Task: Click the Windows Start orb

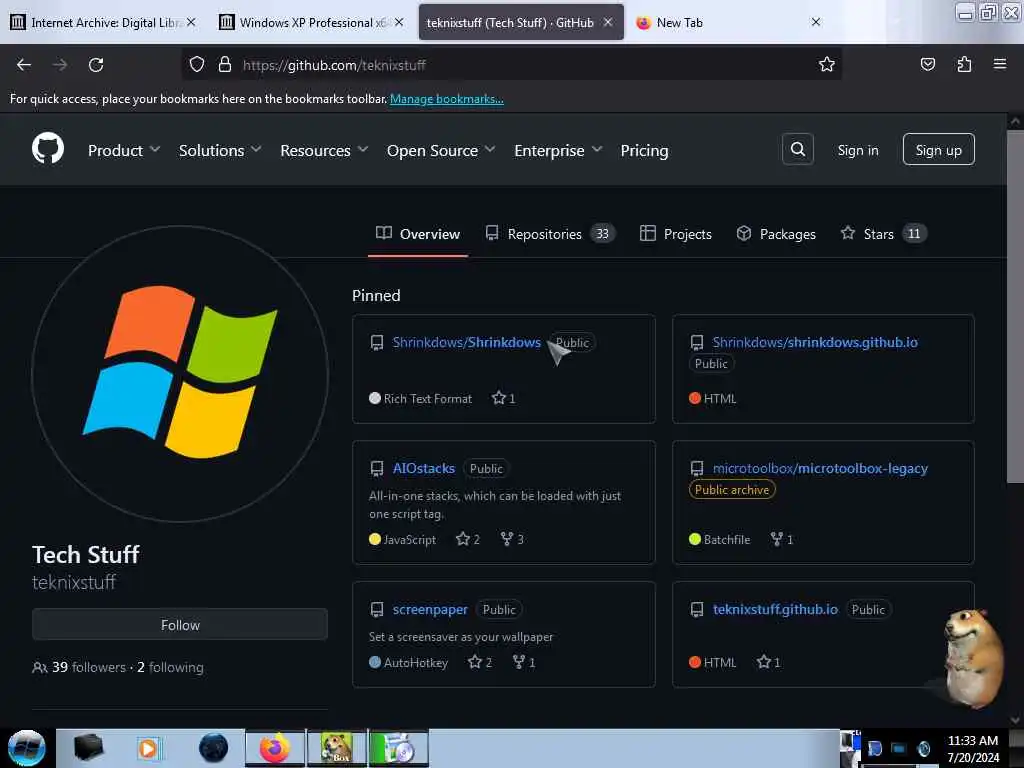Action: click(26, 748)
